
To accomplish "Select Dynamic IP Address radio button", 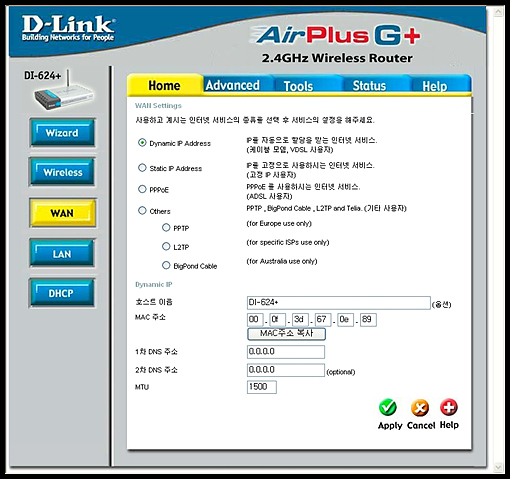I will coord(142,143).
